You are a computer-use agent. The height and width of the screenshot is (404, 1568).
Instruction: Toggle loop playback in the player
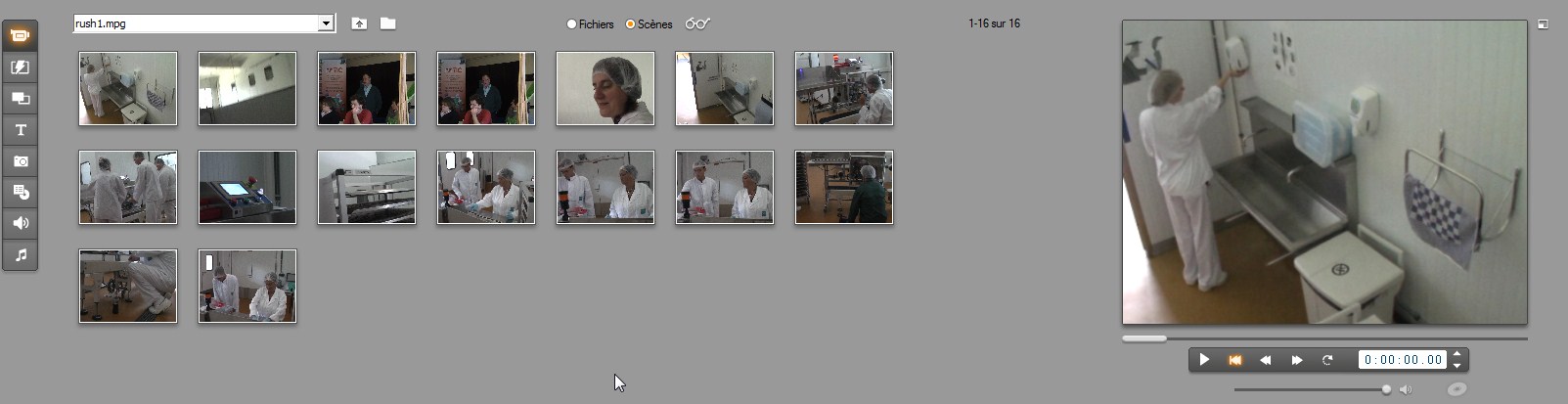pyautogui.click(x=1327, y=360)
